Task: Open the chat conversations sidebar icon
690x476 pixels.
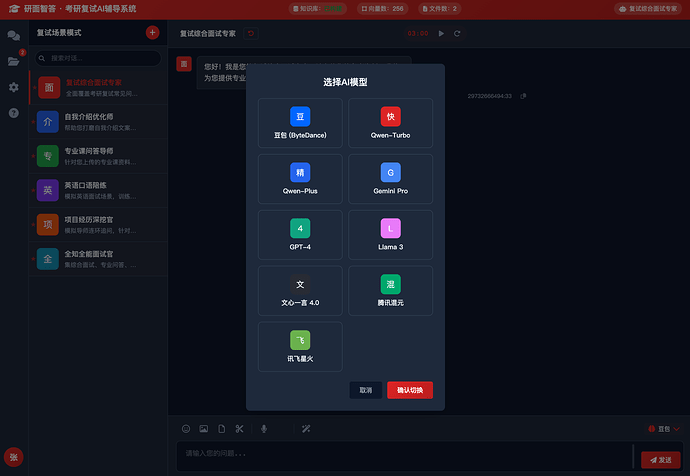Action: tap(14, 35)
